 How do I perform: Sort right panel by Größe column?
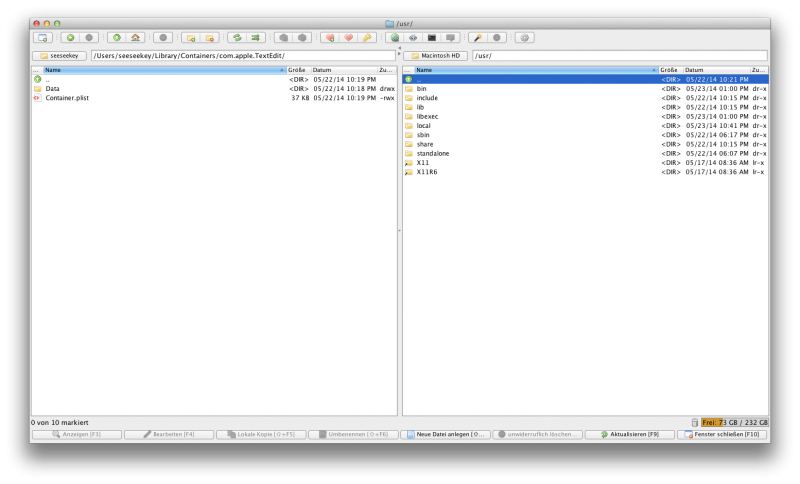tap(670, 70)
